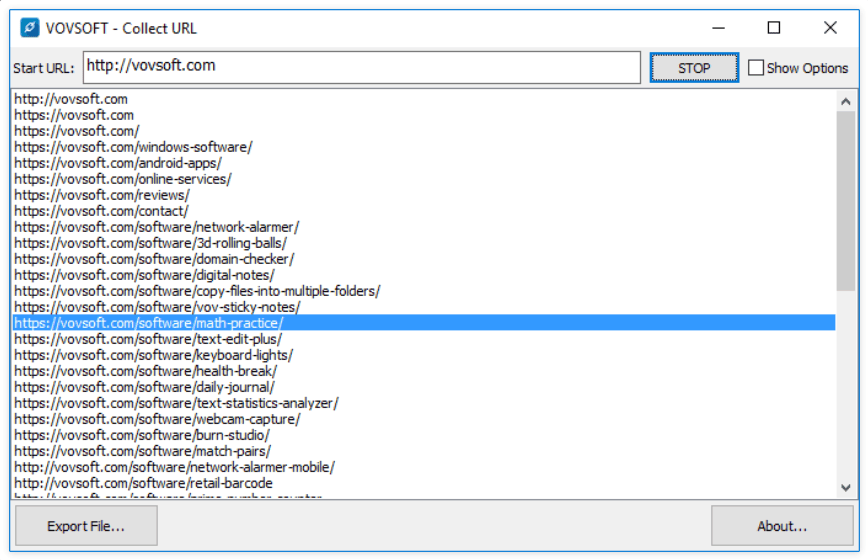
Task: Maximize the Collect URL window
Action: pyautogui.click(x=774, y=28)
